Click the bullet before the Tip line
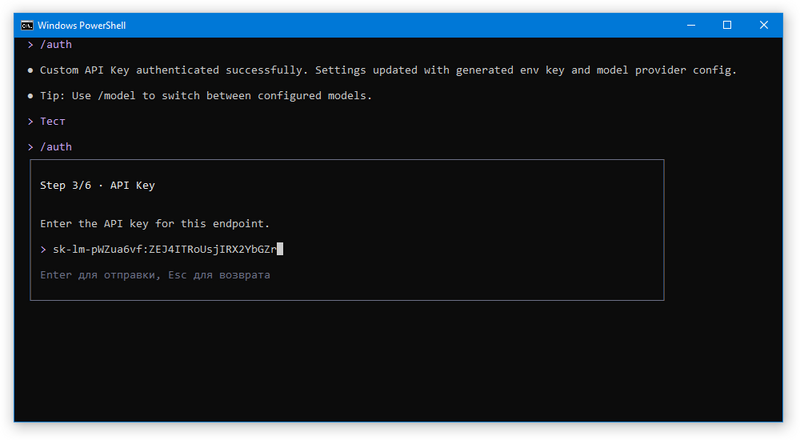 click(x=31, y=96)
